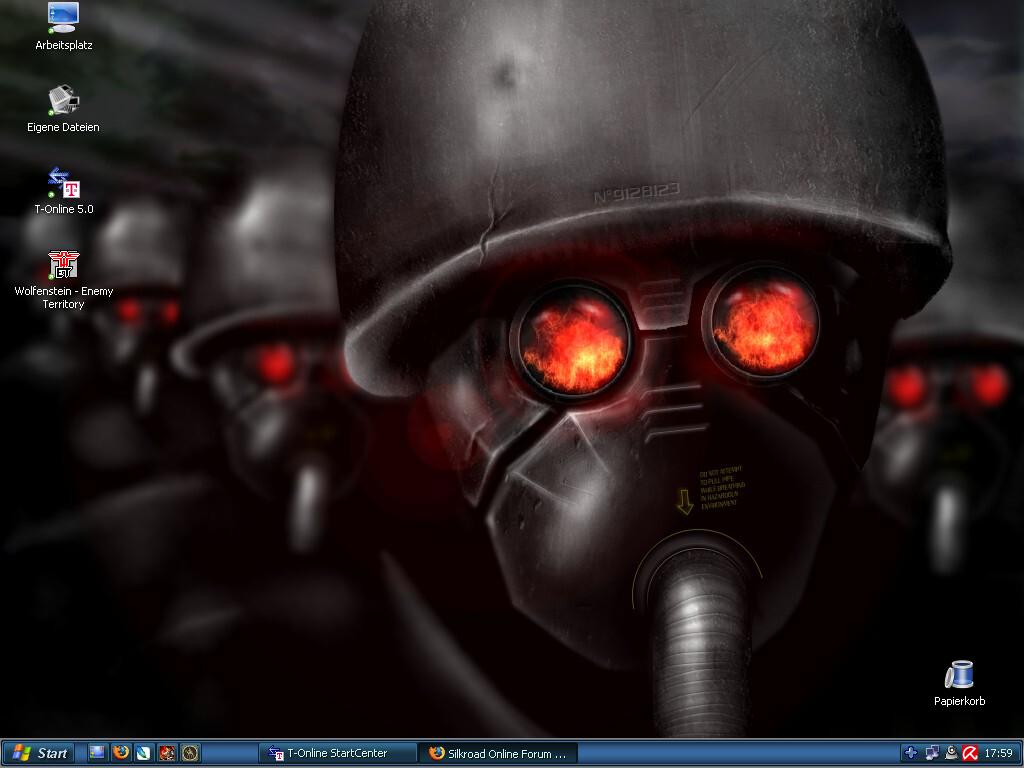Click Show Desktop in Quick Launch
The width and height of the screenshot is (1024, 768).
click(x=97, y=753)
